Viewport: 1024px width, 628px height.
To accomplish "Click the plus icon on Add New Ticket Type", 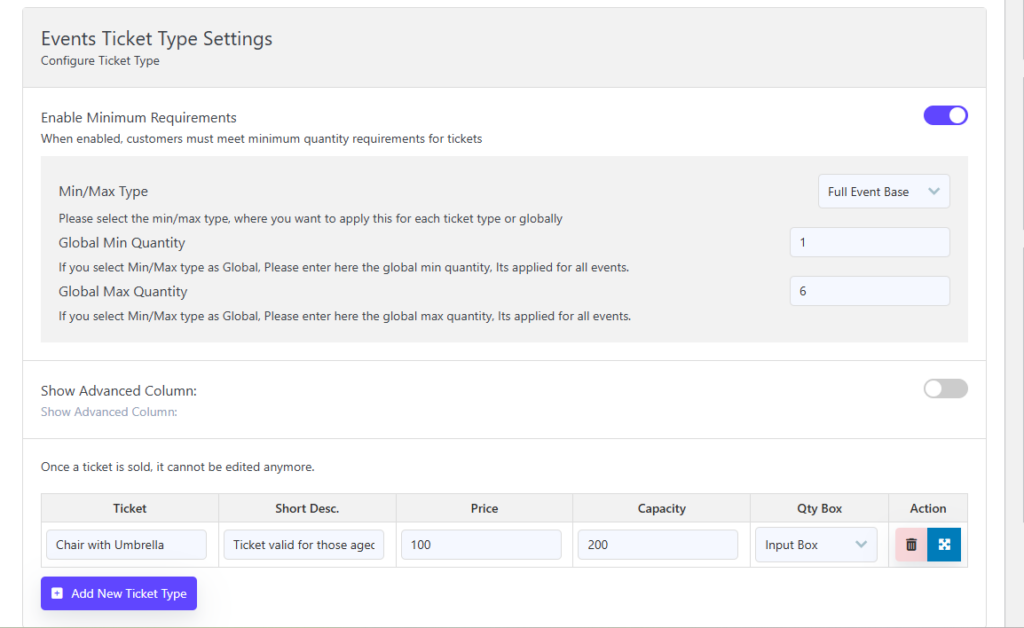I will [x=57, y=593].
